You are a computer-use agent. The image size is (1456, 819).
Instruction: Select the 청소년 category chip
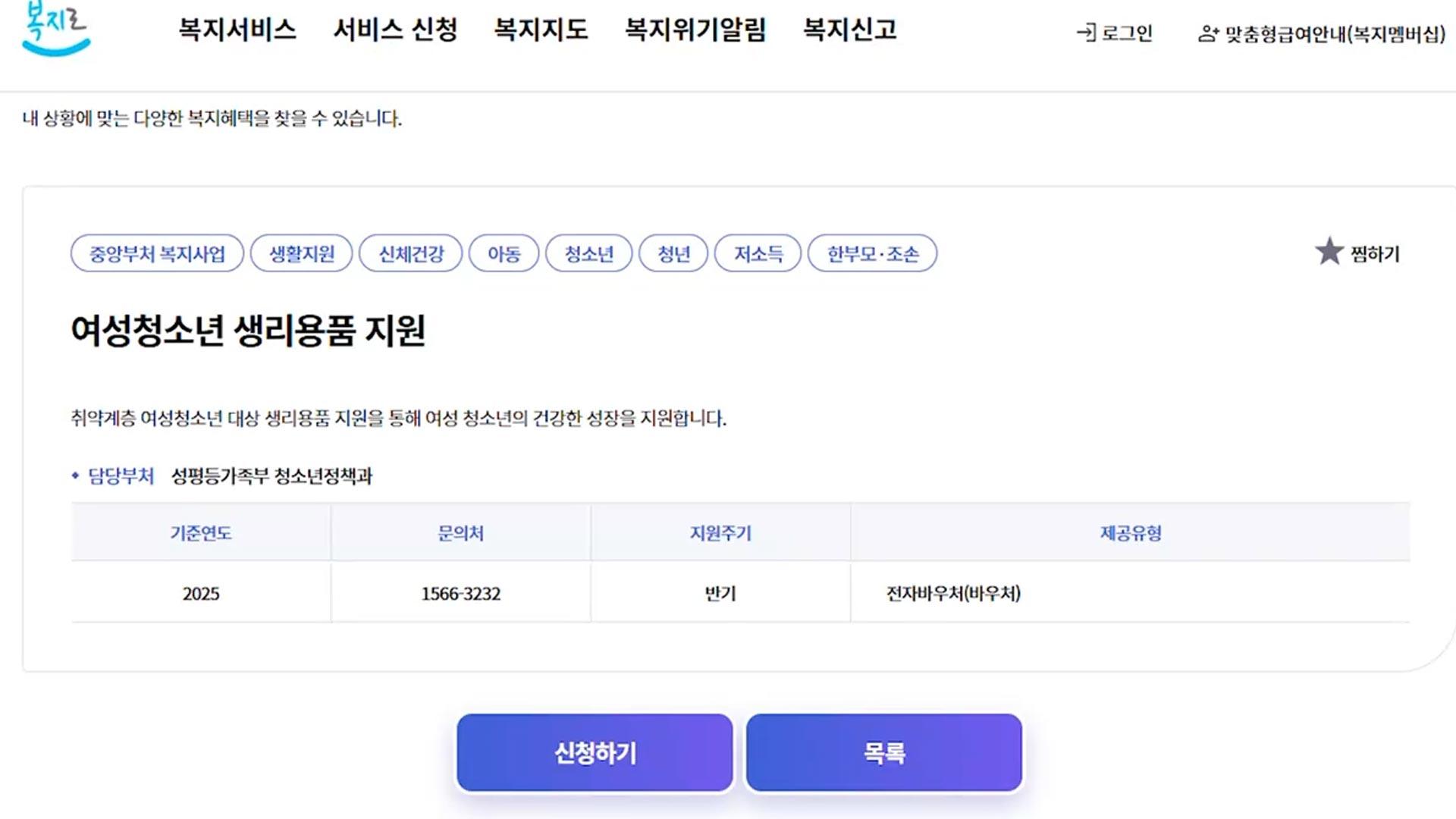click(x=590, y=253)
